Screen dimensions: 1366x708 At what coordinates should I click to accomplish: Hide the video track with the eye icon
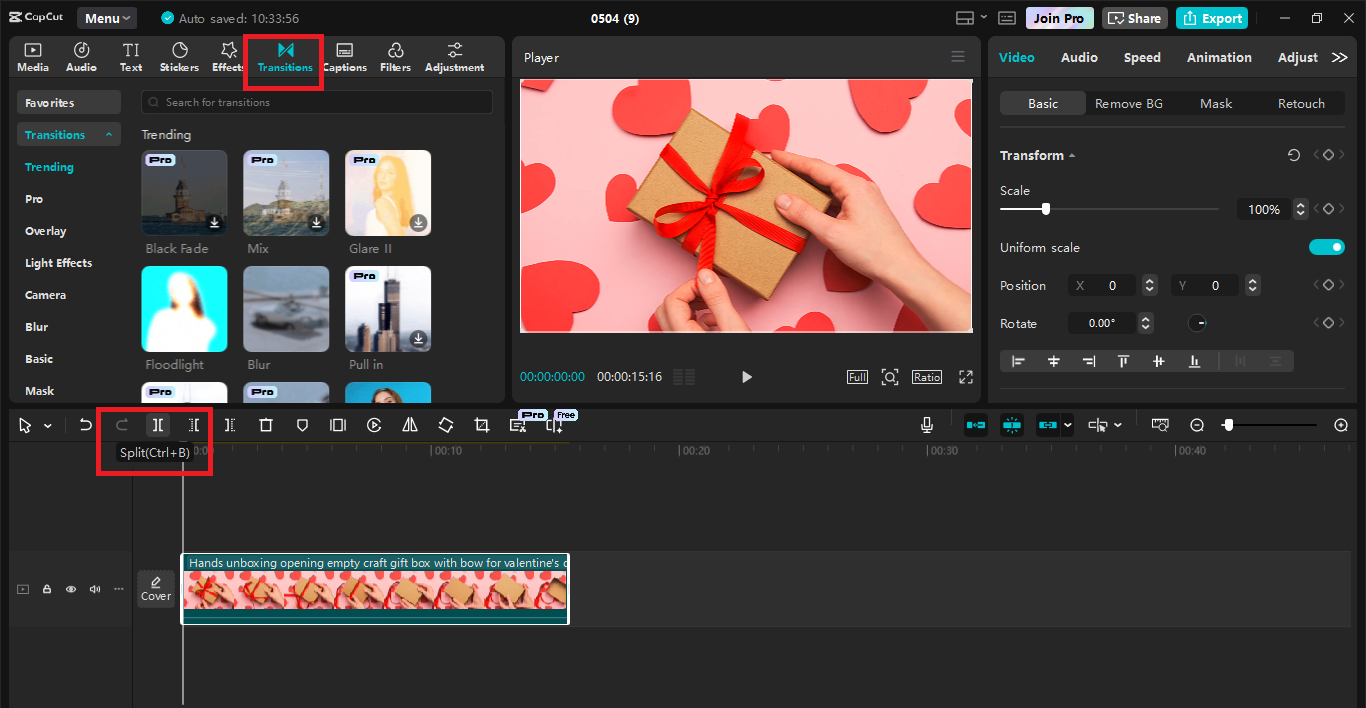pos(70,589)
